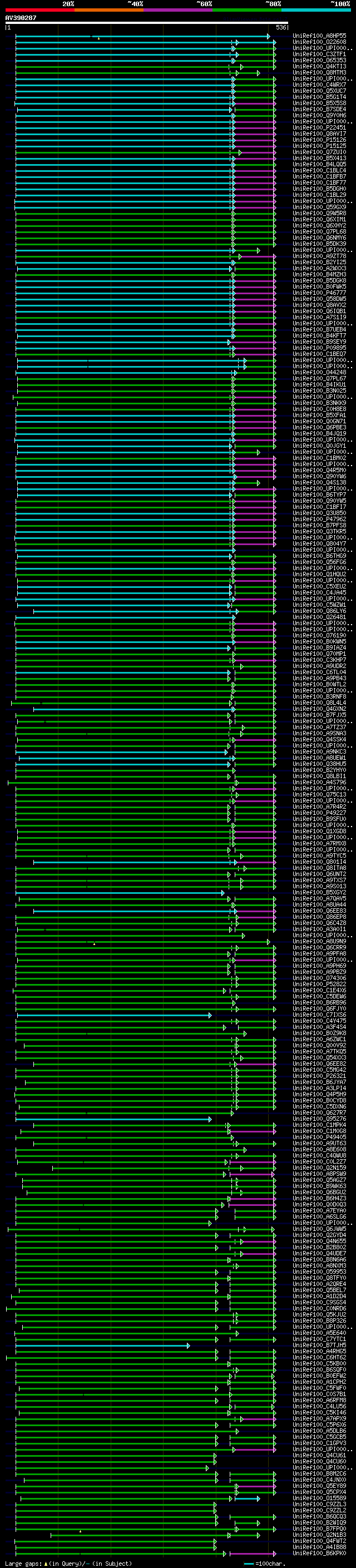This screenshot has width=356, height=1568.
Task: Open hit UniRef100_A8HP55
Action: (x=319, y=36)
